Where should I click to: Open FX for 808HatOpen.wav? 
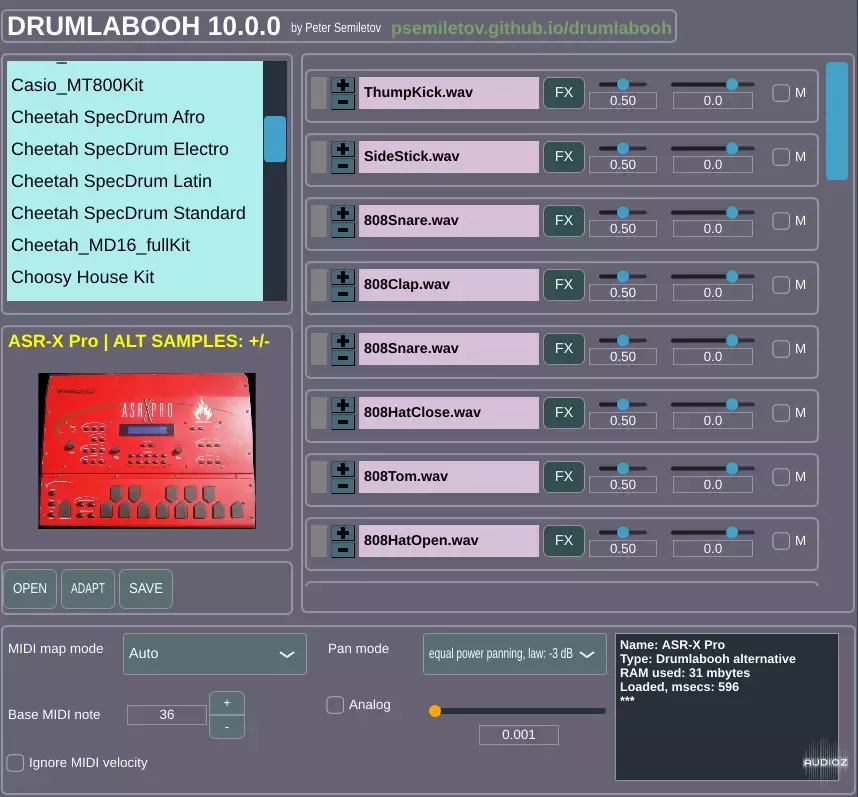[564, 540]
